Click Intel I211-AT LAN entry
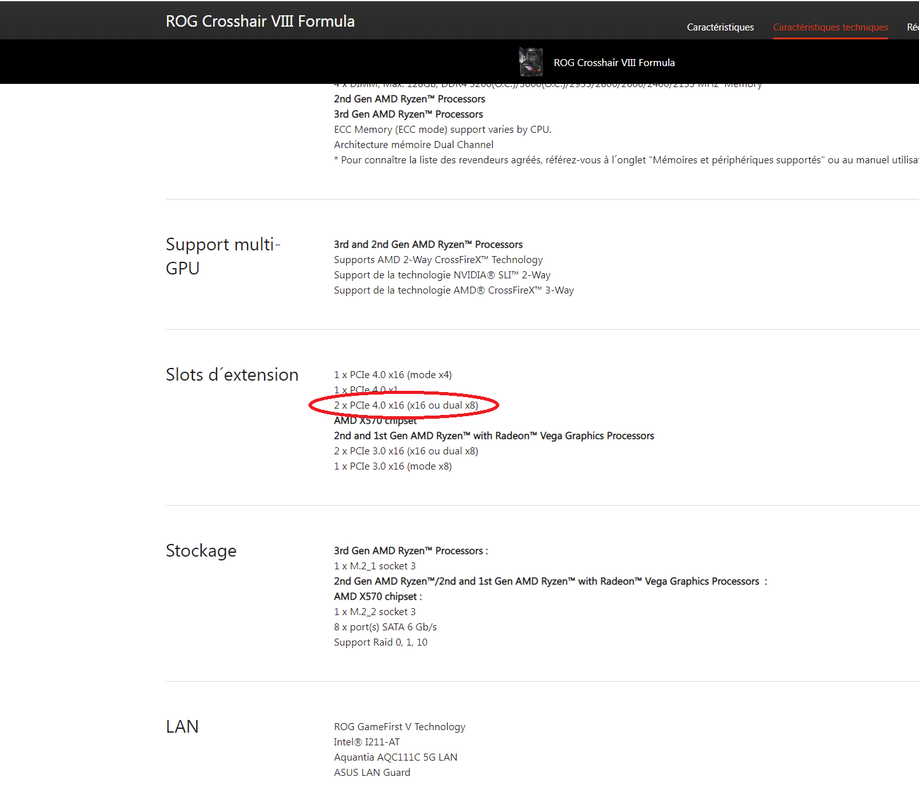 [x=366, y=742]
